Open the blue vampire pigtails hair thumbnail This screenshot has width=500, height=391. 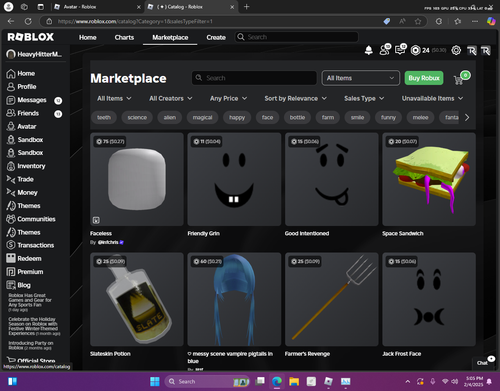point(234,299)
